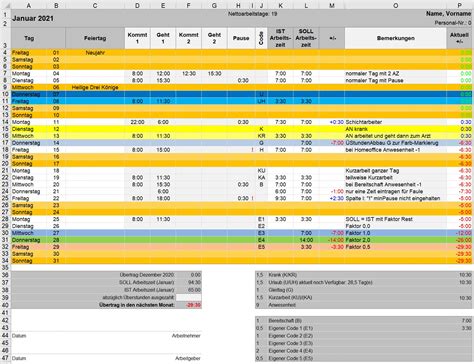Click the 'Kommt 2' heading cell

(188, 38)
